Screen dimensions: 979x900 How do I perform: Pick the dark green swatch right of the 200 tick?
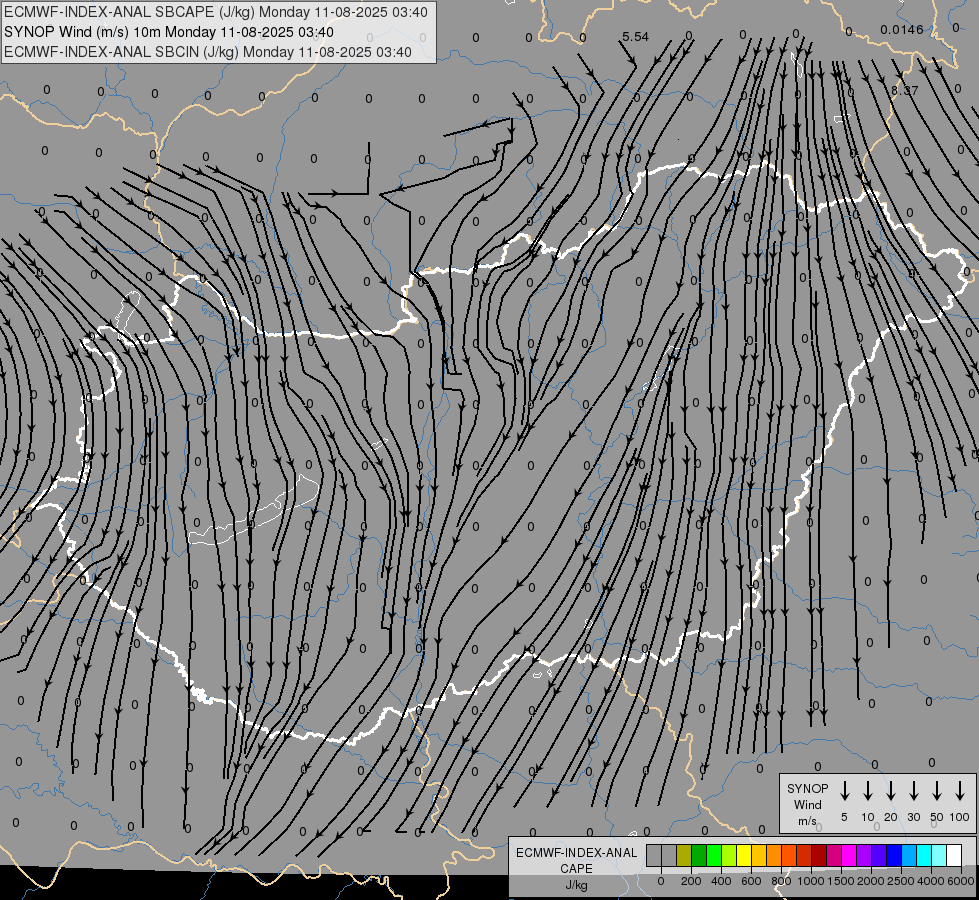(x=699, y=855)
